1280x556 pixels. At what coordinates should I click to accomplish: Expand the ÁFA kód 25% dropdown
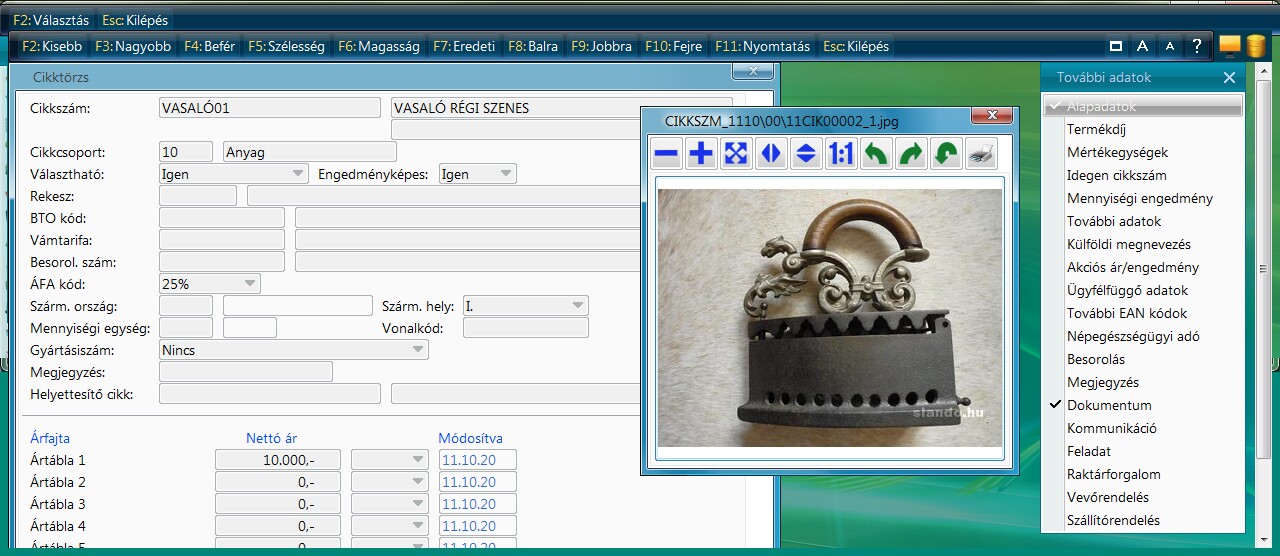250,284
